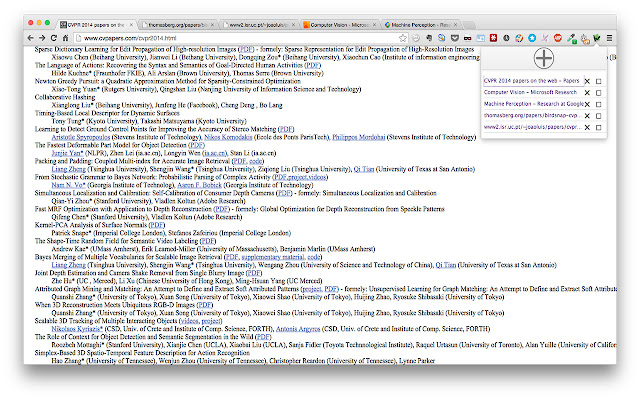
Task: Click the red Adblock Plus icon
Action: point(557,37)
